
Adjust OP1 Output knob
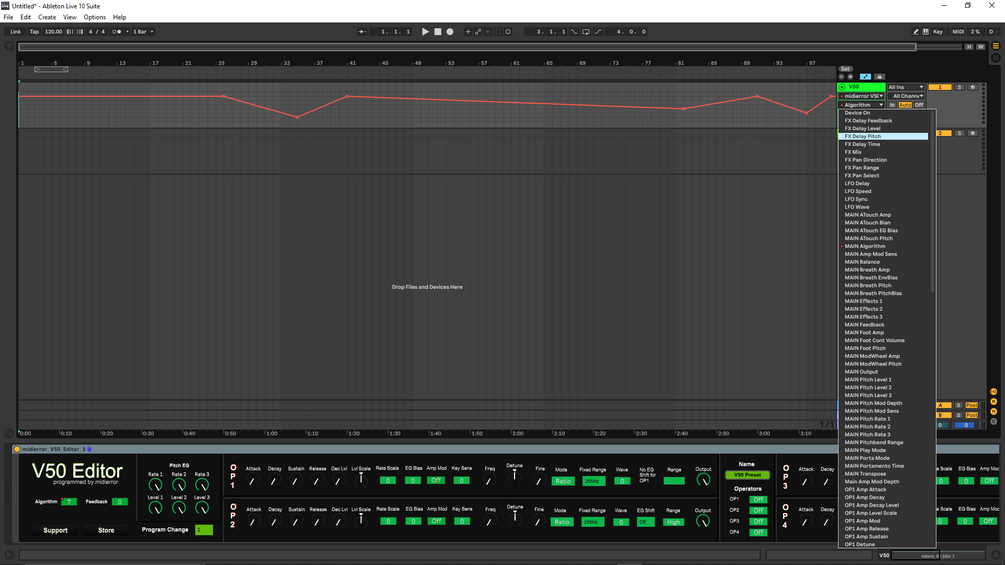[x=703, y=480]
